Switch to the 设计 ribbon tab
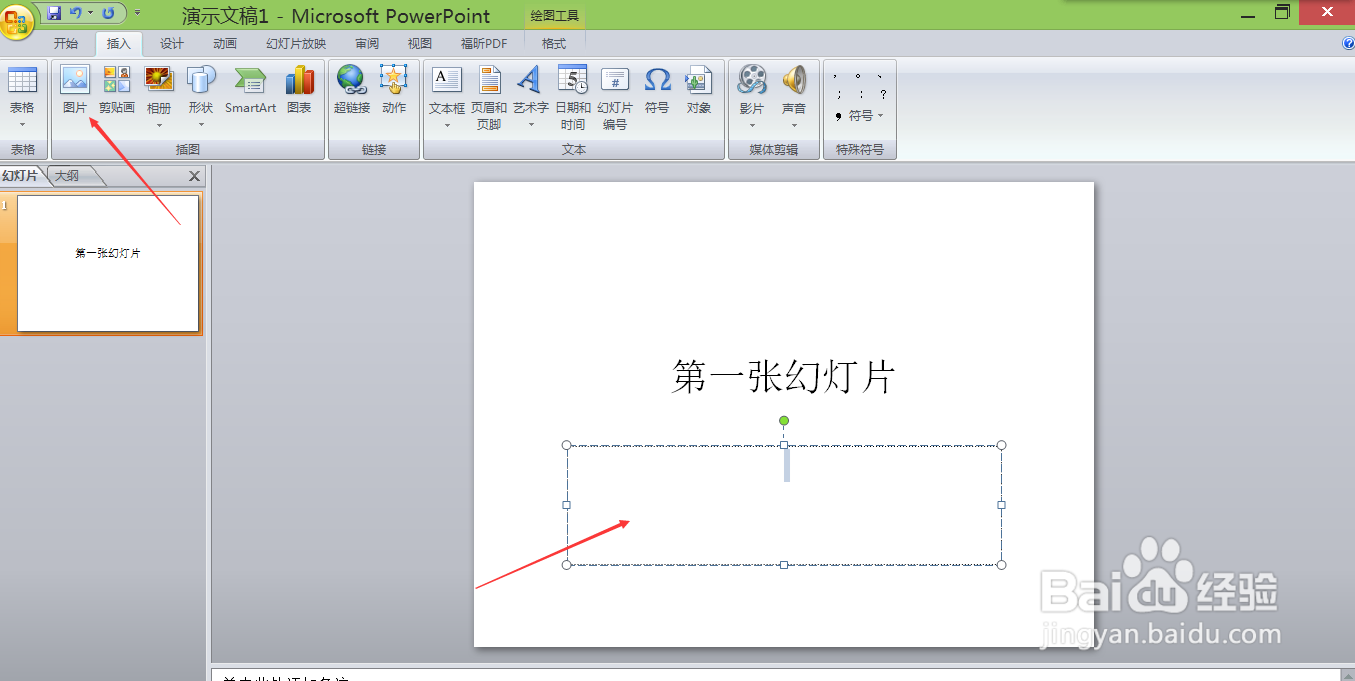1355x681 pixels. 170,43
